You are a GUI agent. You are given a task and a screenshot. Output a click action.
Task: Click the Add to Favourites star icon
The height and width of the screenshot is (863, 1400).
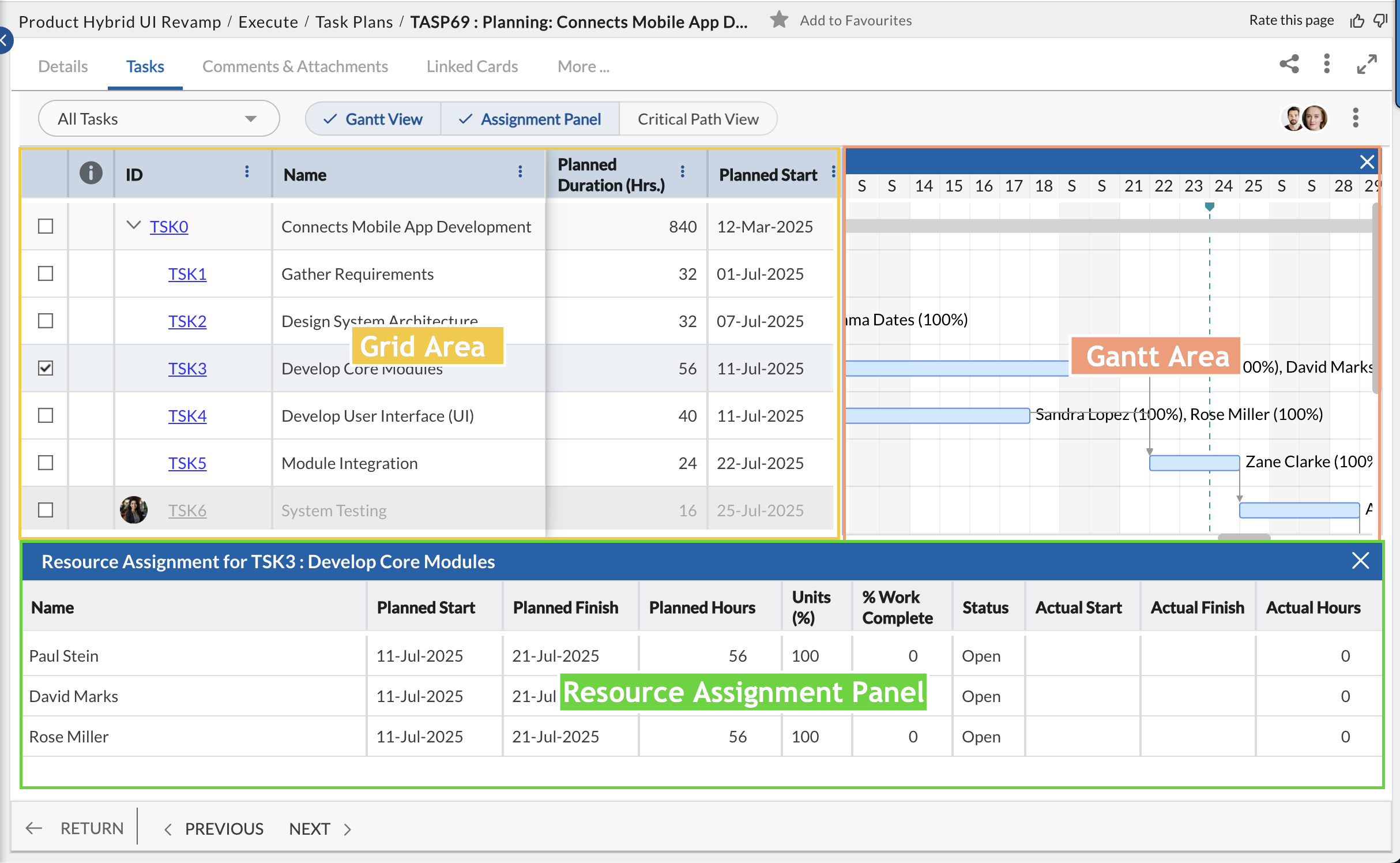click(x=779, y=20)
